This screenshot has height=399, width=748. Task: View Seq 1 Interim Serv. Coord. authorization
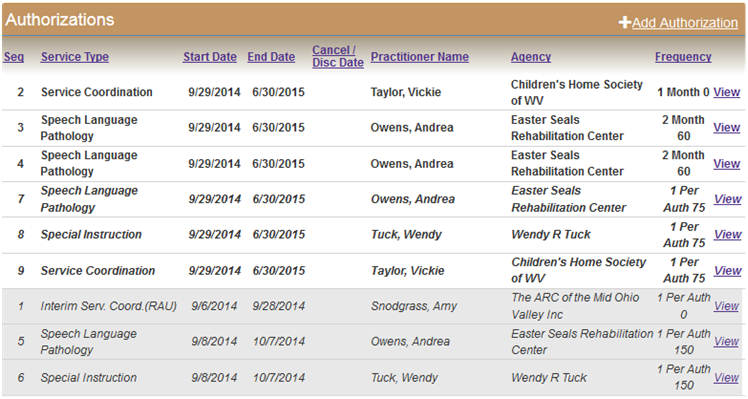tap(727, 306)
